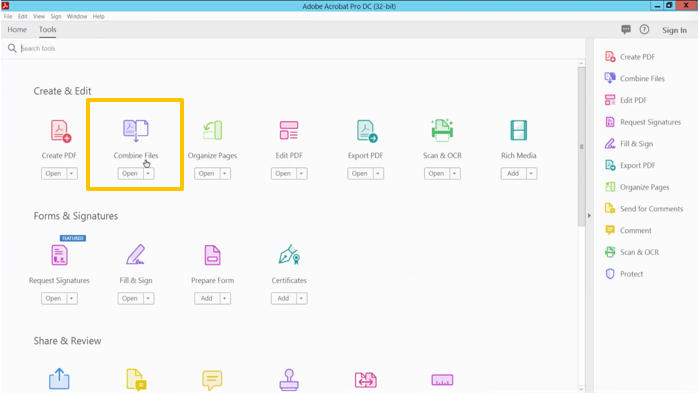Select the yellow Comment bubble tool icon

coord(212,380)
